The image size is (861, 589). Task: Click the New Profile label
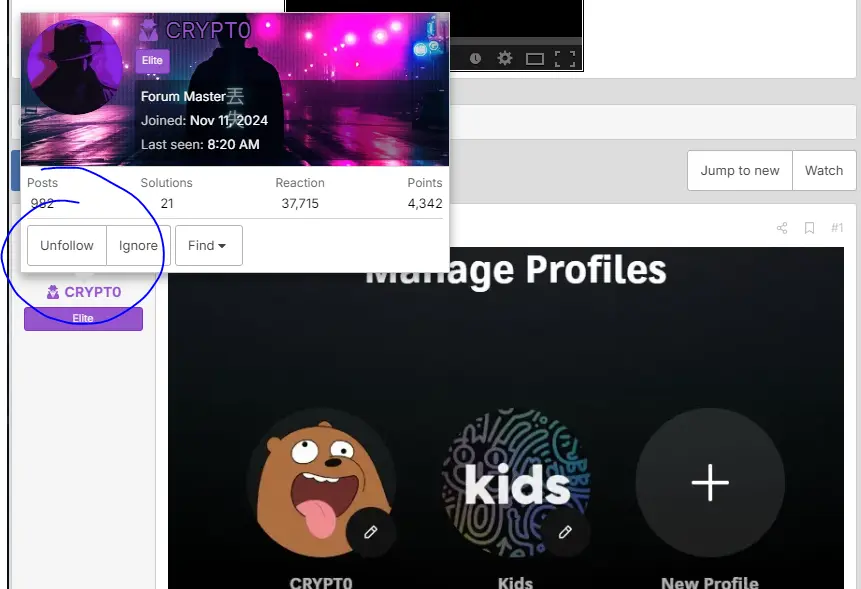tap(709, 582)
